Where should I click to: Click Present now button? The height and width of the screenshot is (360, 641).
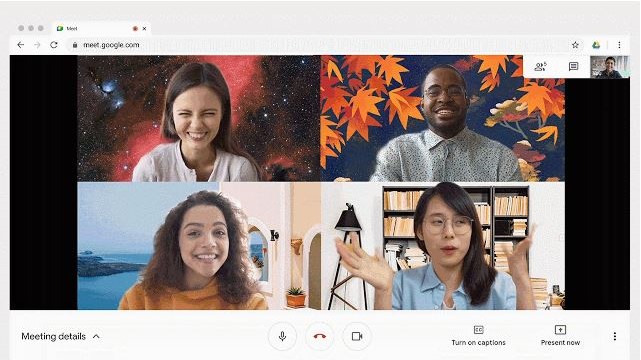point(560,336)
